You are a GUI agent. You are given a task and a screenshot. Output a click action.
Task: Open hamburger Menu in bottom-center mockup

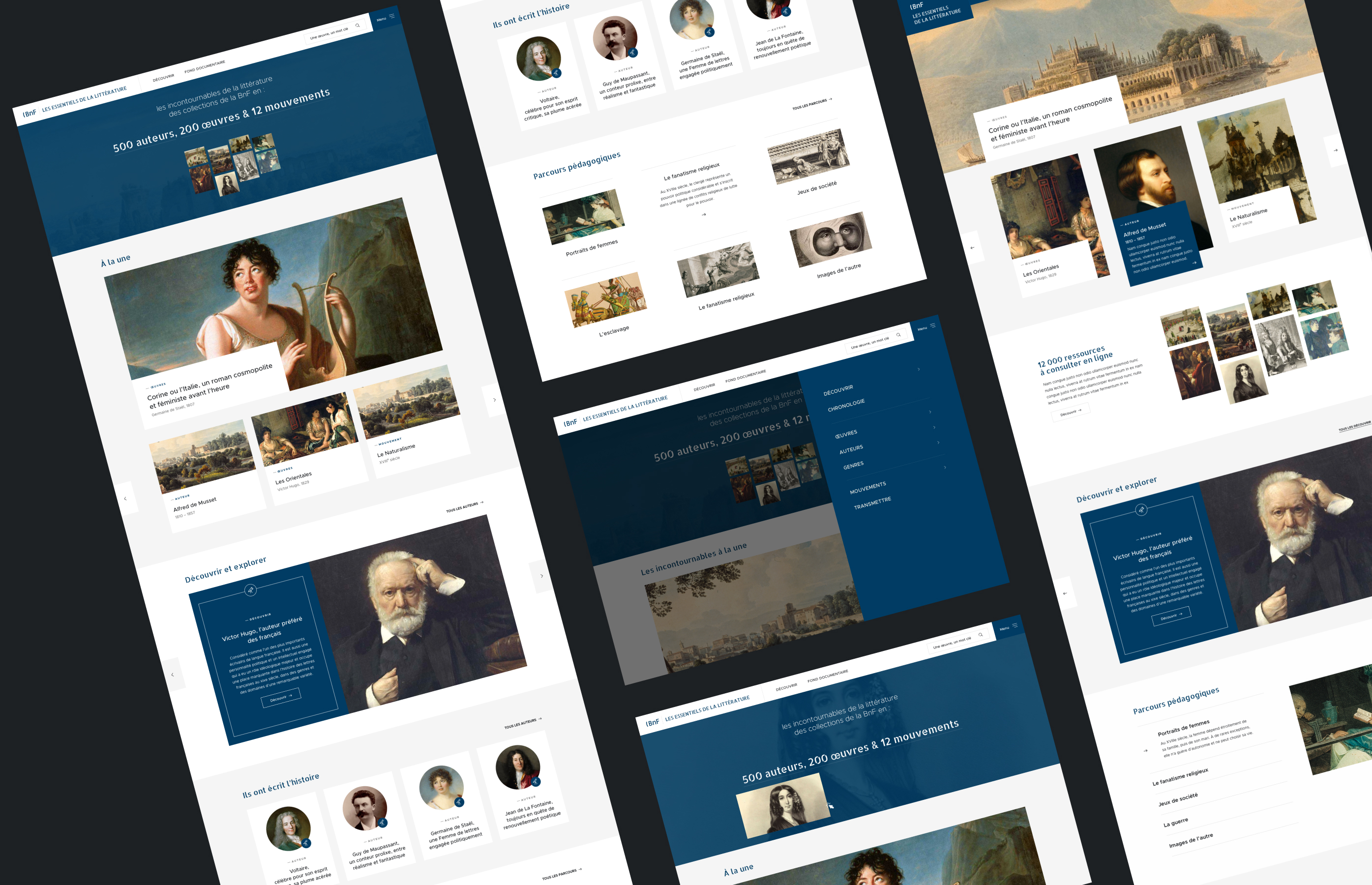pos(1015,625)
